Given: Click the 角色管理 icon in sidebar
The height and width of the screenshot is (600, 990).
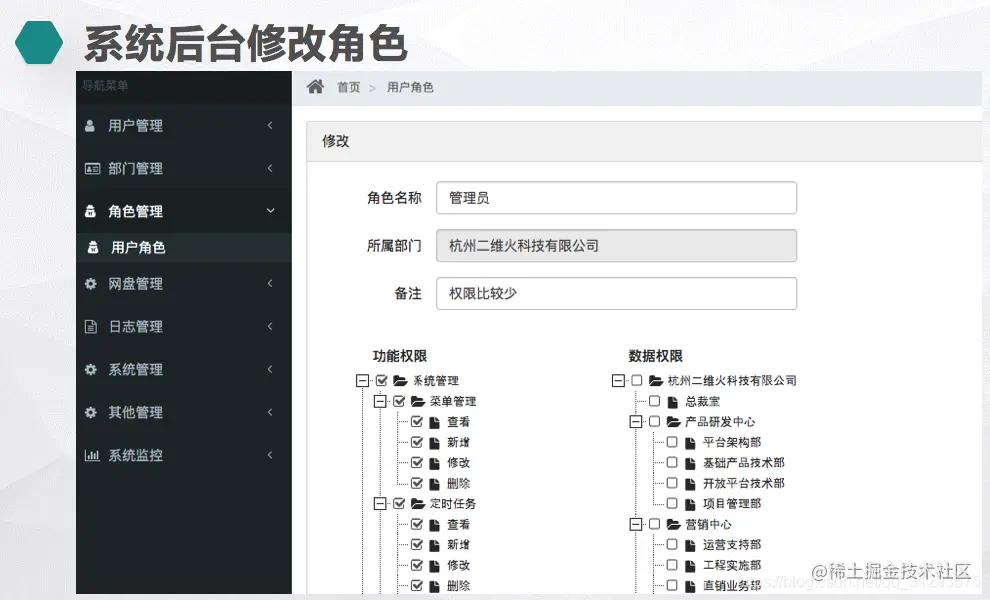Looking at the screenshot, I should tap(90, 211).
